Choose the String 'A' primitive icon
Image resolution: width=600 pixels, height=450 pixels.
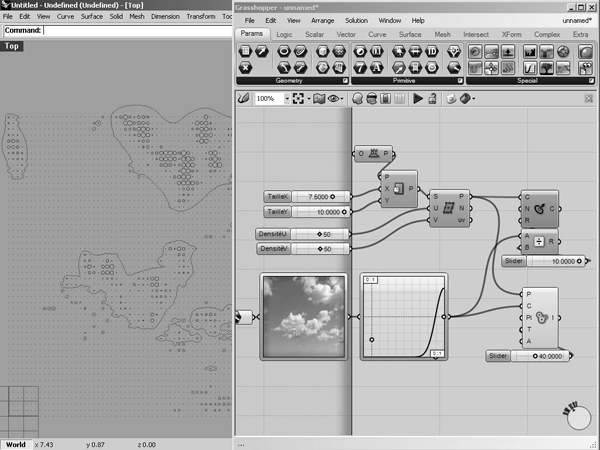[377, 68]
